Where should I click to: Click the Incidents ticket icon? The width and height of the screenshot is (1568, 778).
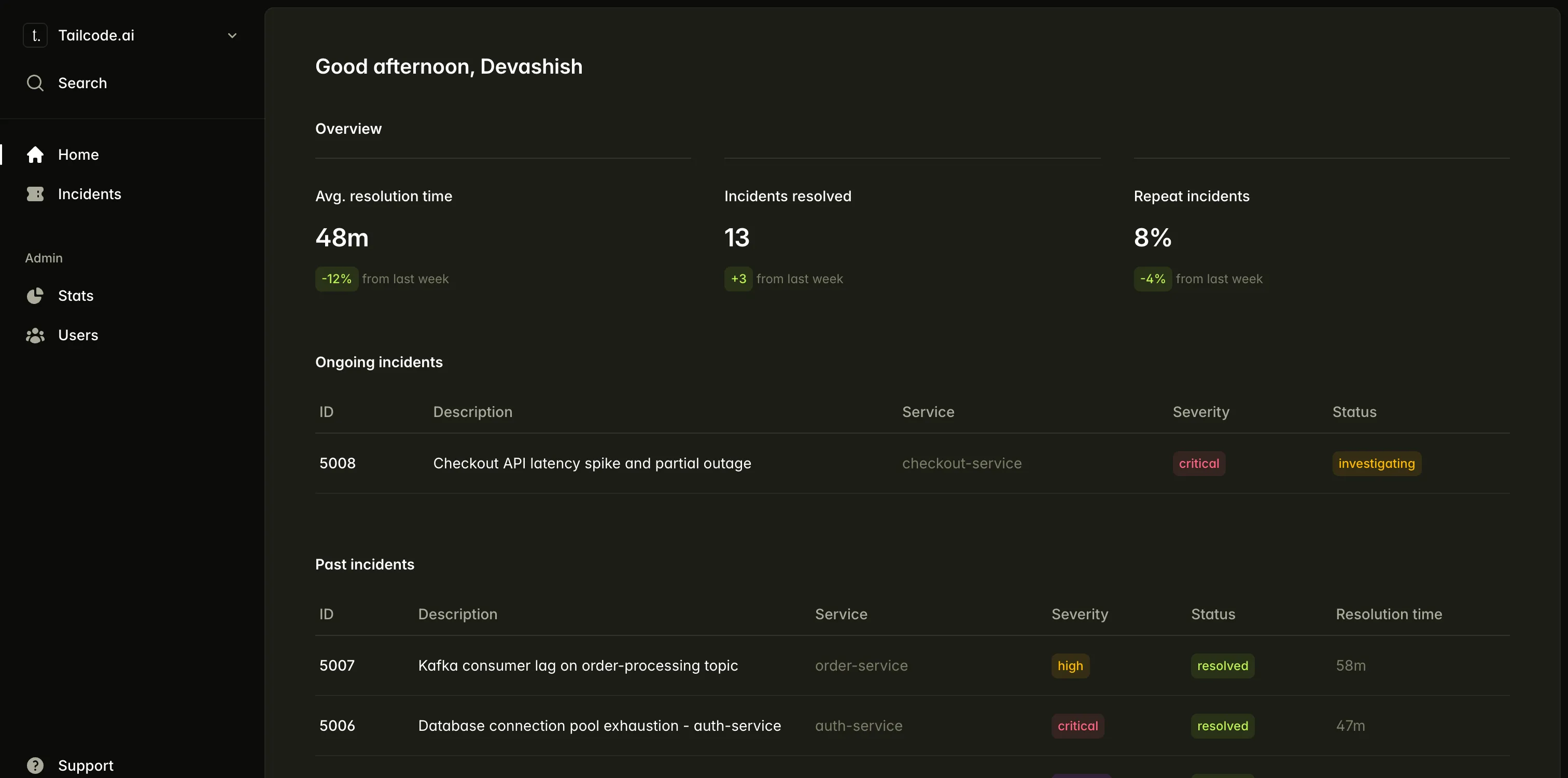(35, 194)
